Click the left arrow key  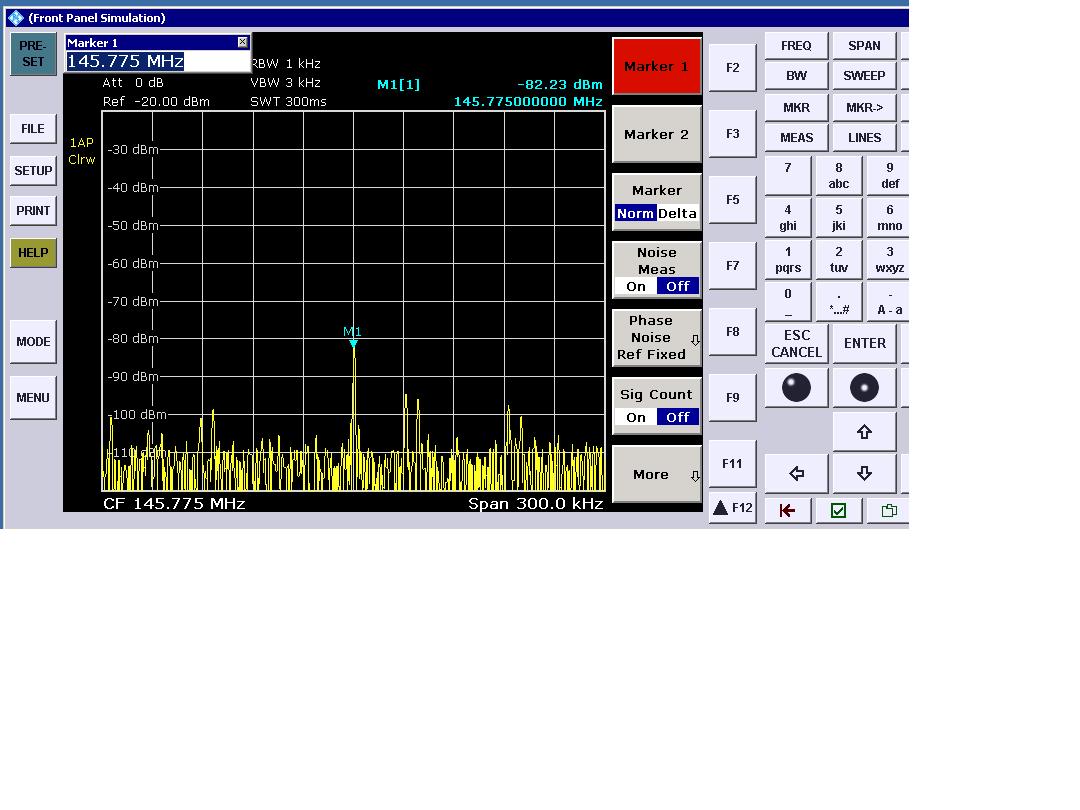pos(796,473)
